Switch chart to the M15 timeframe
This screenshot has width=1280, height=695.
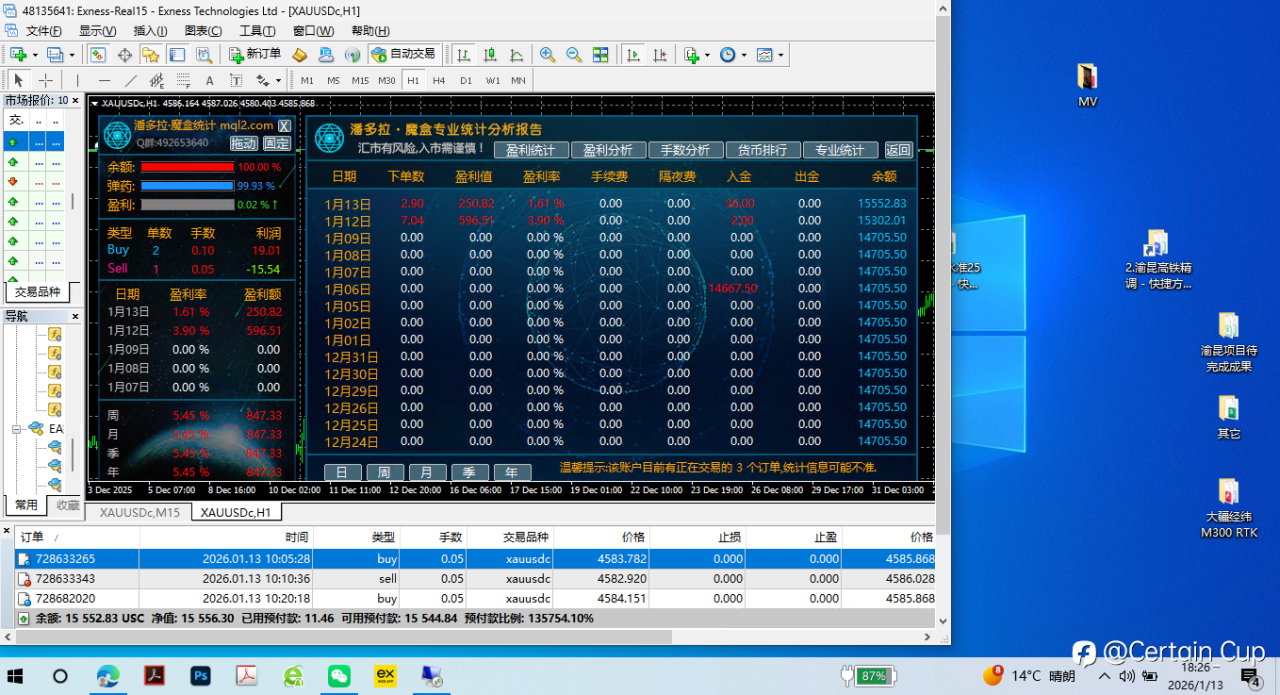360,80
